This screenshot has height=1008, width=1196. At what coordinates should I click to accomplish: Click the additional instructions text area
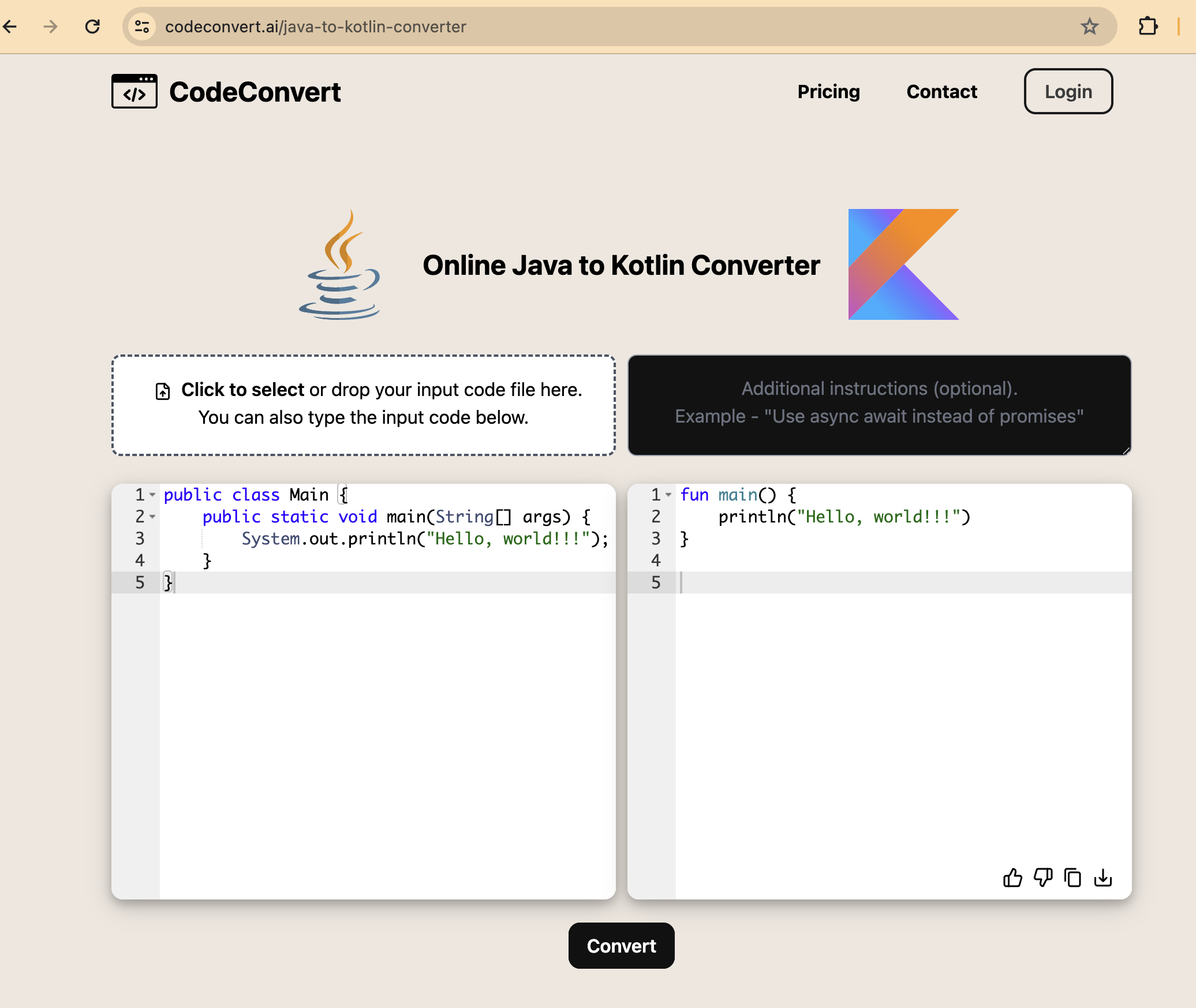pos(879,405)
